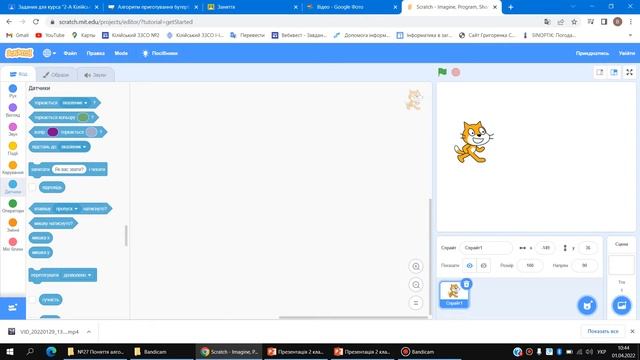The image size is (640, 360).
Task: Open the Scratch logo home link
Action: 19,53
